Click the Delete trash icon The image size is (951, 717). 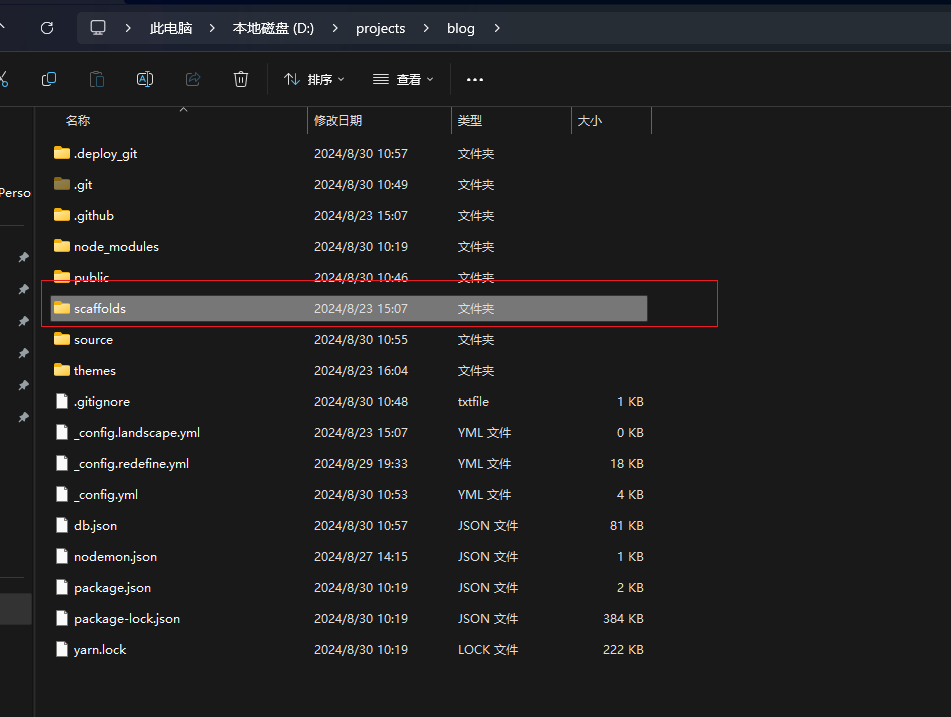pyautogui.click(x=241, y=79)
